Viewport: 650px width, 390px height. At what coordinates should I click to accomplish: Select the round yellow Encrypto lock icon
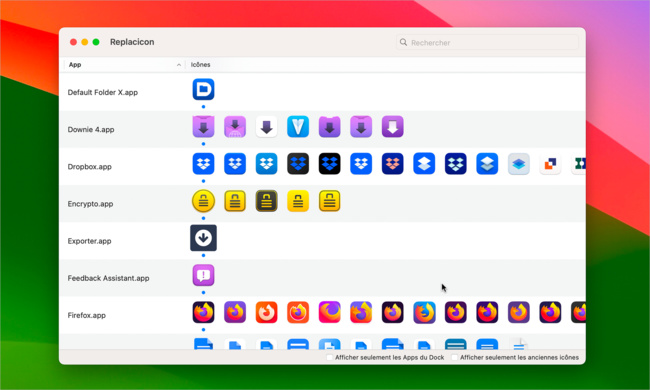click(203, 201)
